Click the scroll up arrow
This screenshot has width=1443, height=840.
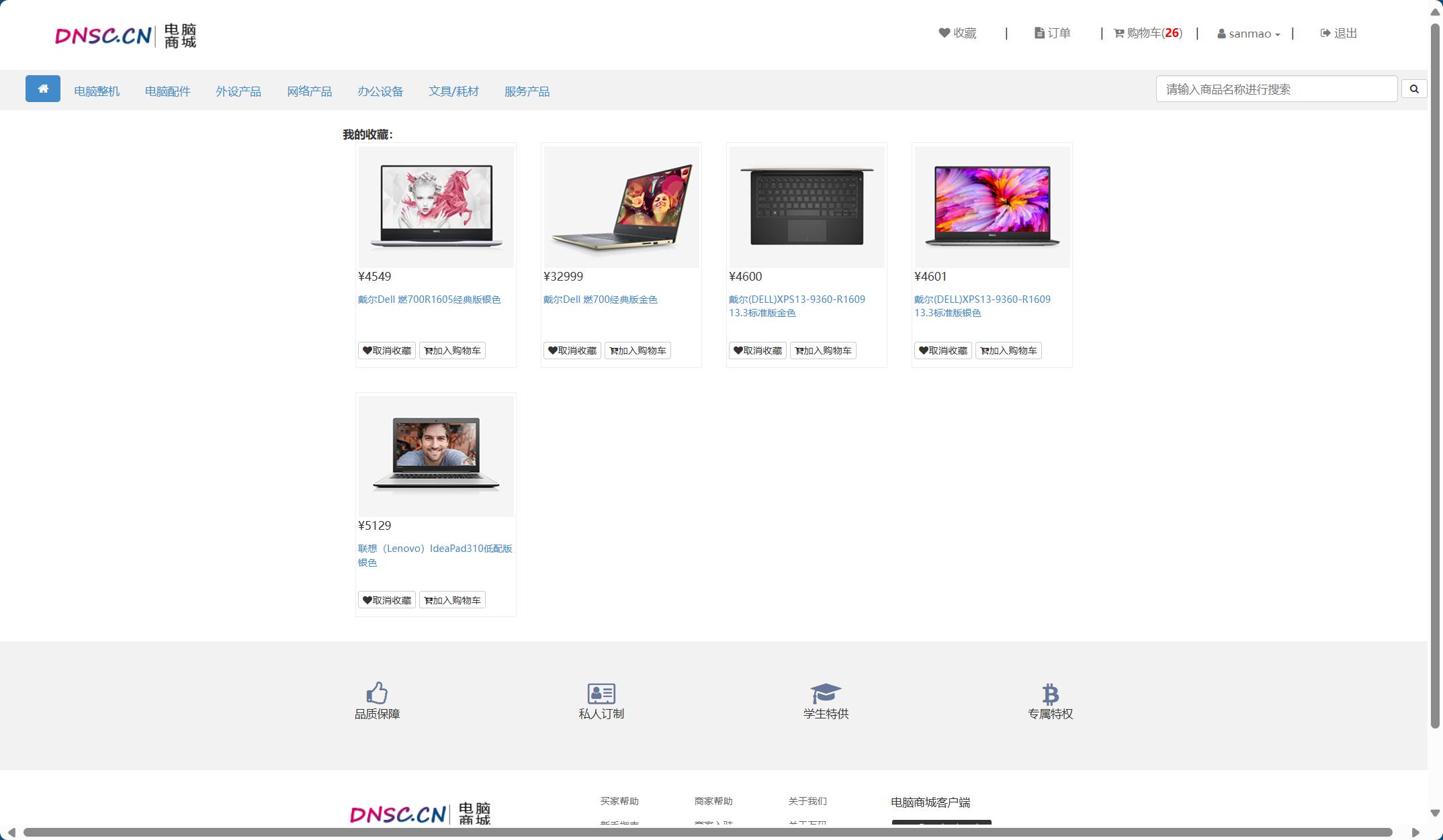pyautogui.click(x=1436, y=12)
